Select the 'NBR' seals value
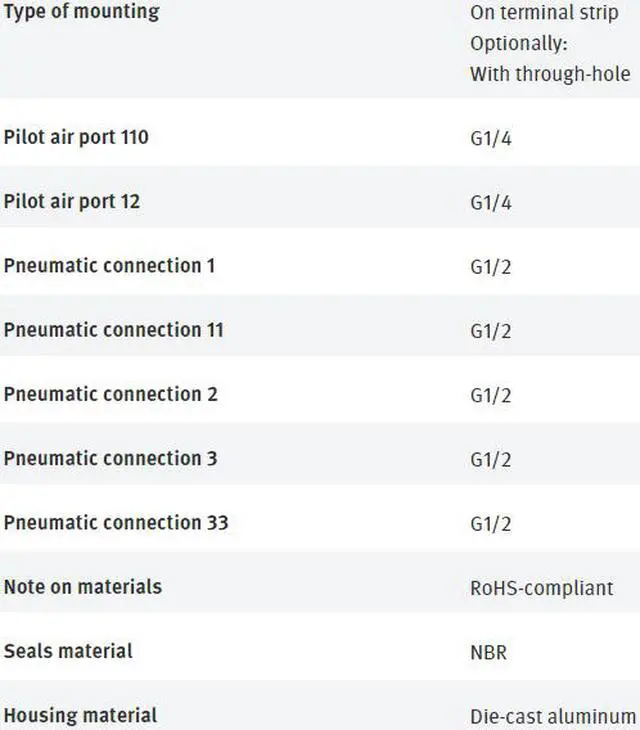Viewport: 640px width, 730px height. pos(489,653)
